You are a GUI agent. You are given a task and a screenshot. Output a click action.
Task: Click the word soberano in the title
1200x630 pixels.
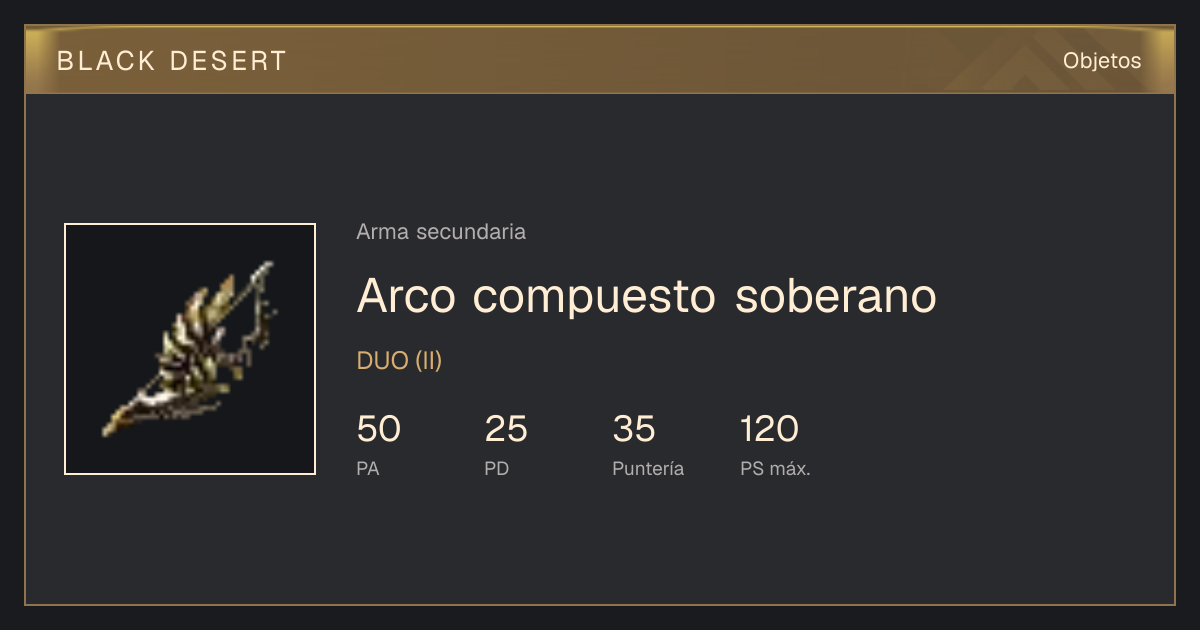click(836, 296)
